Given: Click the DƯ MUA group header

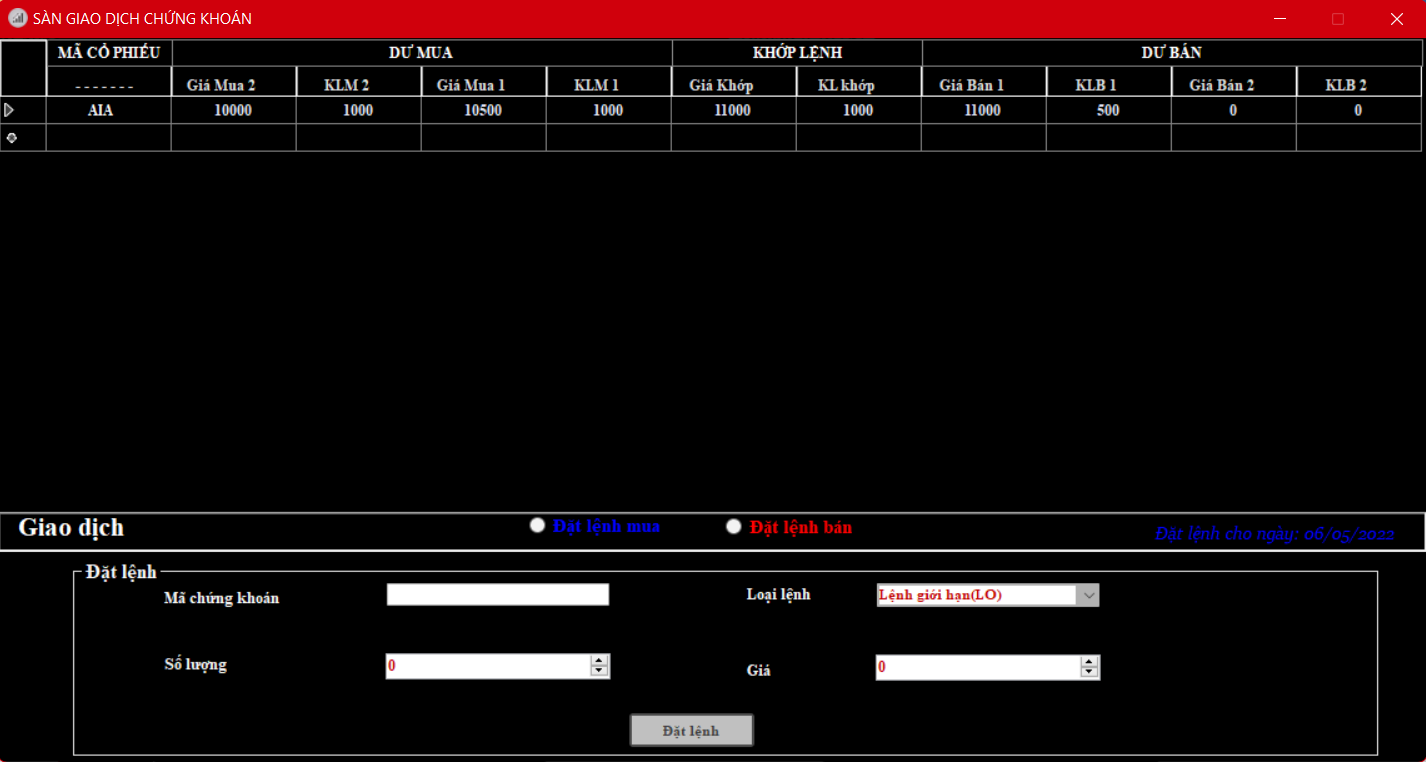Looking at the screenshot, I should 421,53.
